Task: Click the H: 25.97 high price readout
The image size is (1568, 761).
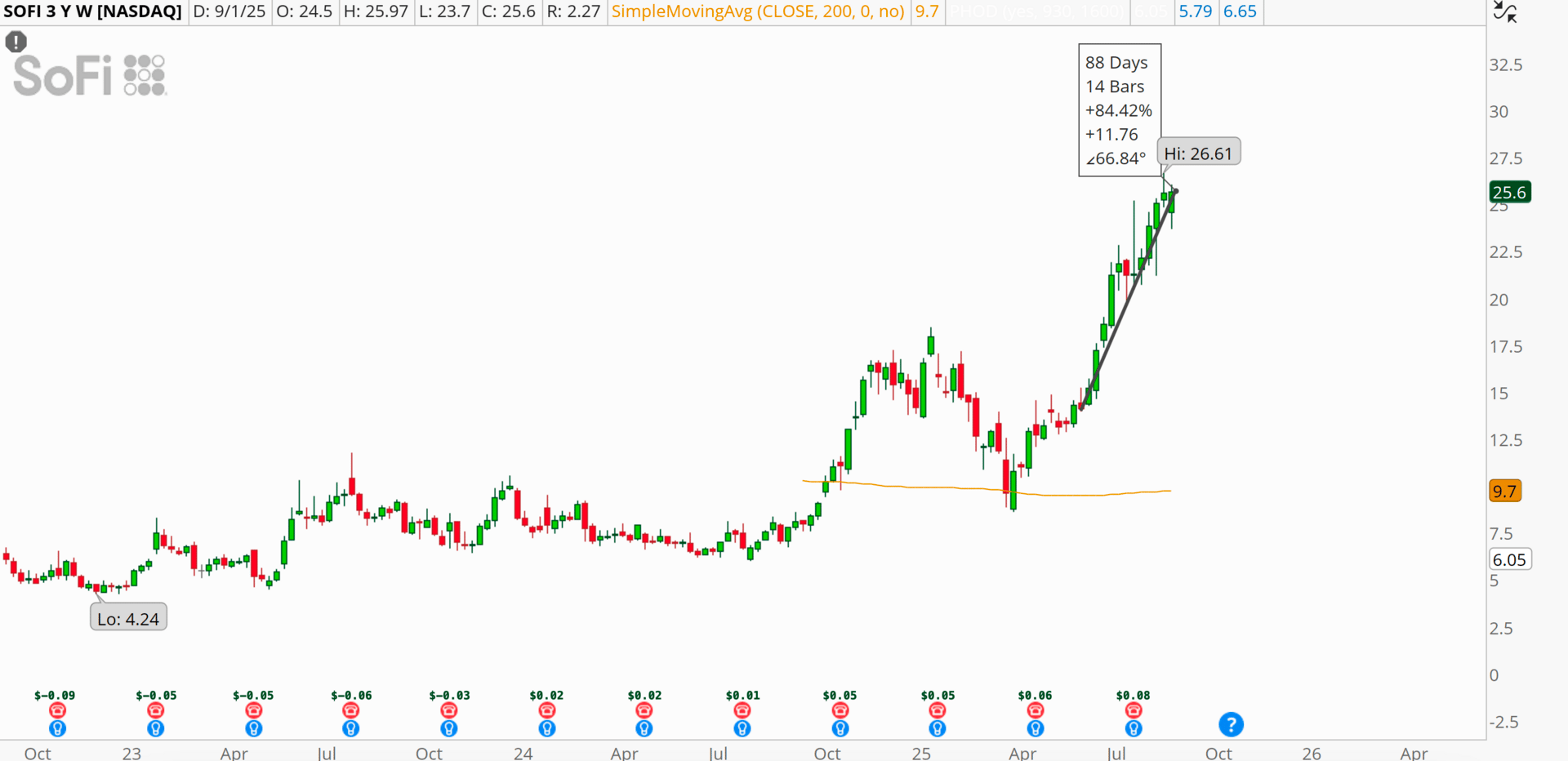Action: click(x=376, y=11)
